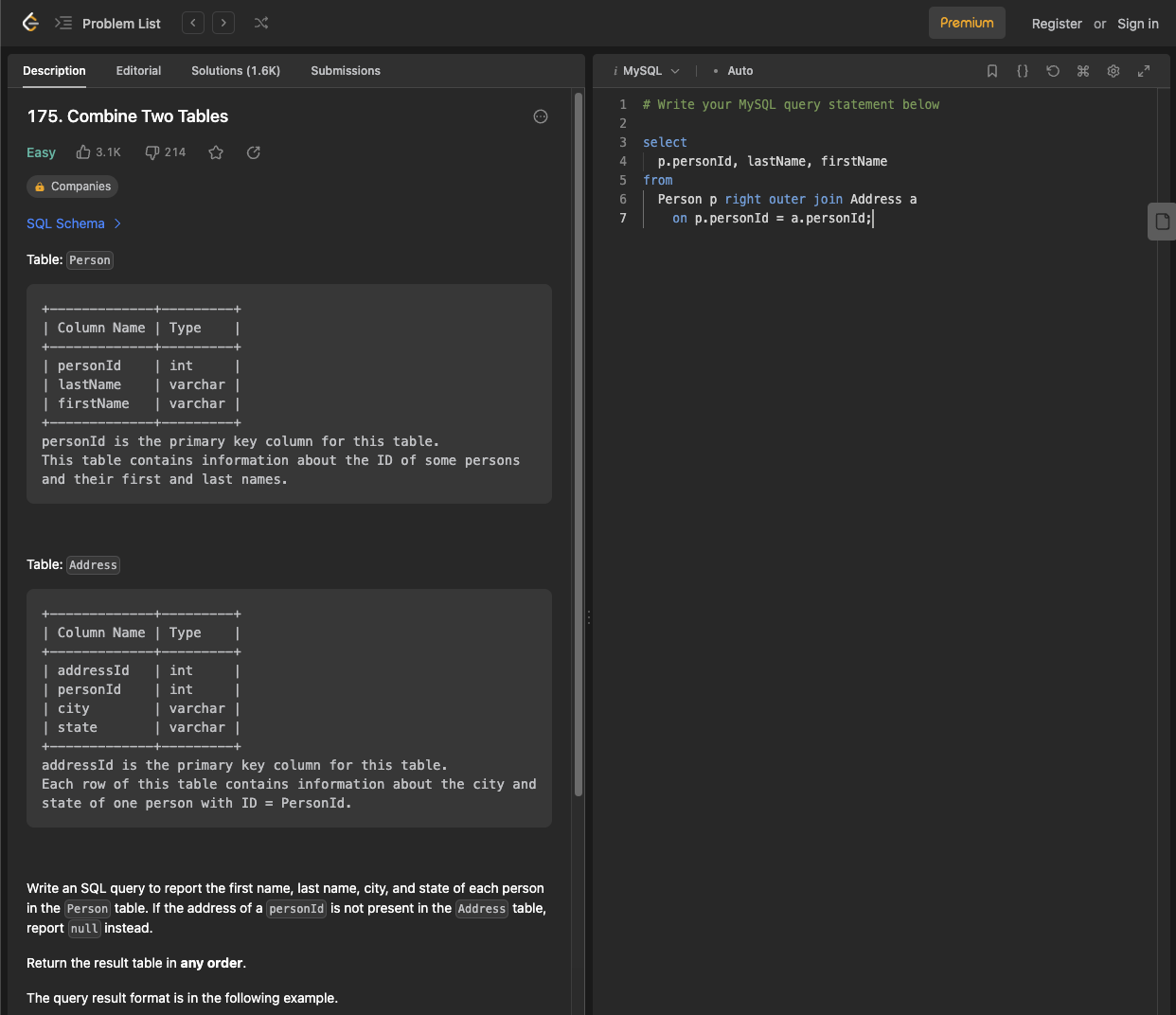This screenshot has height=1015, width=1176.
Task: Open editor settings gear icon
Action: [1114, 71]
